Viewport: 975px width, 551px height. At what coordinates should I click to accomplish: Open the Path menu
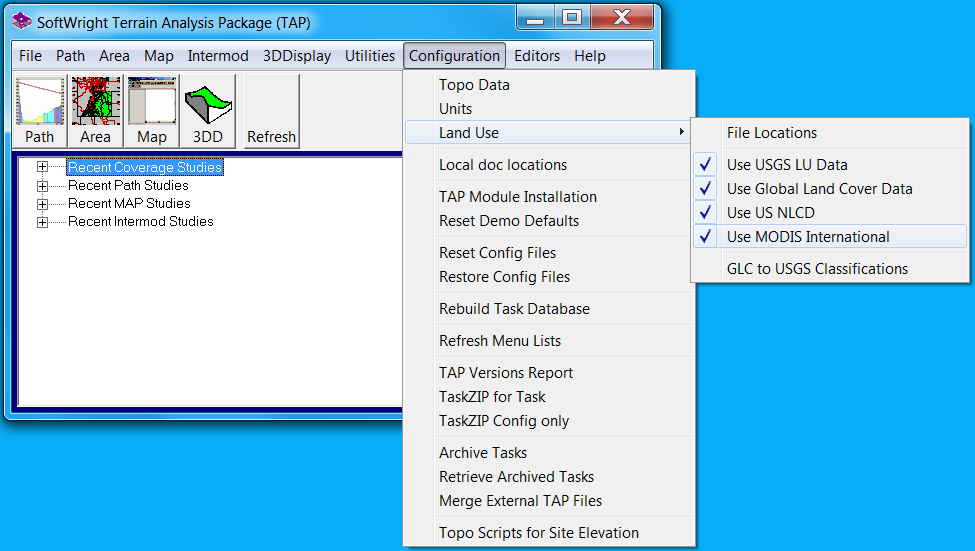point(70,56)
